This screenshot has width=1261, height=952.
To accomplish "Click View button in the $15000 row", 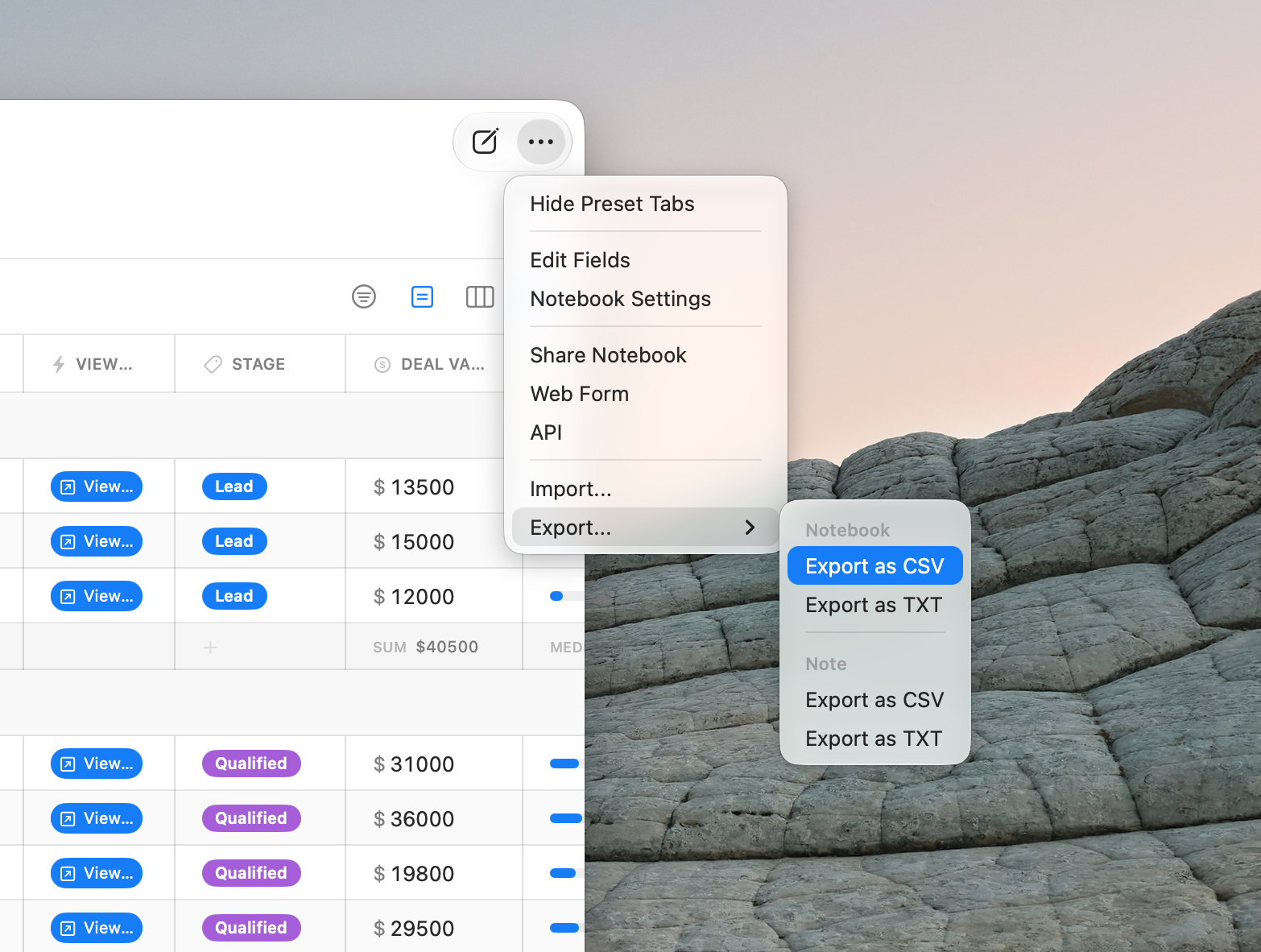I will [x=97, y=541].
